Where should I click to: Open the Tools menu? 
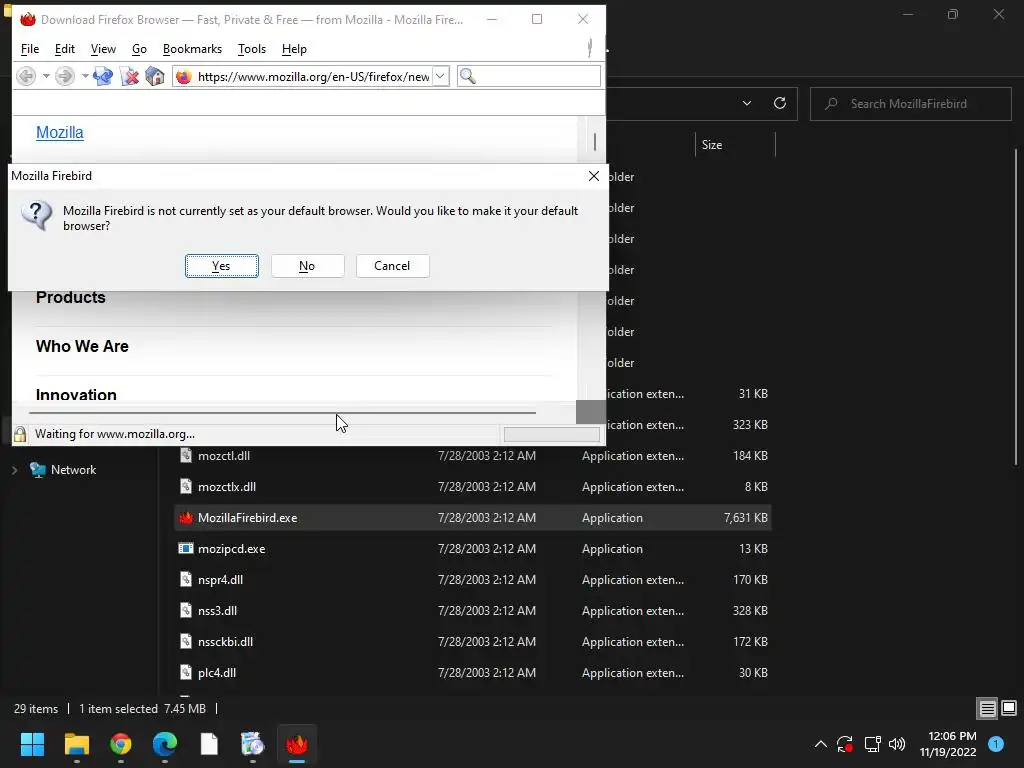pyautogui.click(x=252, y=49)
